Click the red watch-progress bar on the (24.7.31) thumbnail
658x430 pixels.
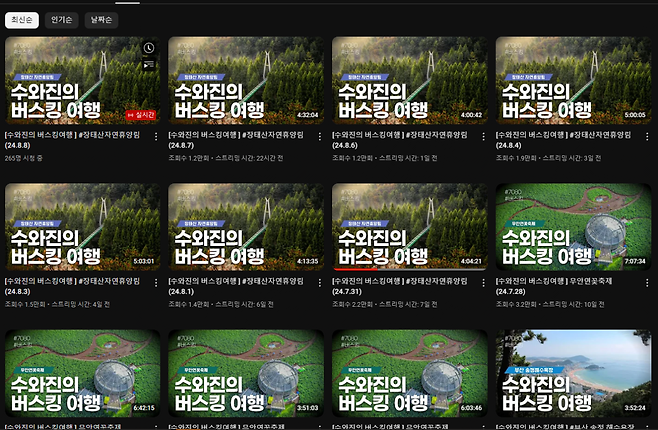click(x=355, y=269)
